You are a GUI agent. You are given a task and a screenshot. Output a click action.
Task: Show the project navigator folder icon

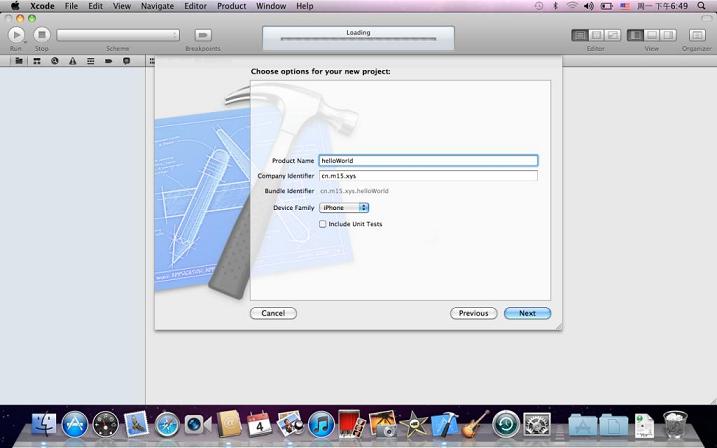(x=19, y=60)
